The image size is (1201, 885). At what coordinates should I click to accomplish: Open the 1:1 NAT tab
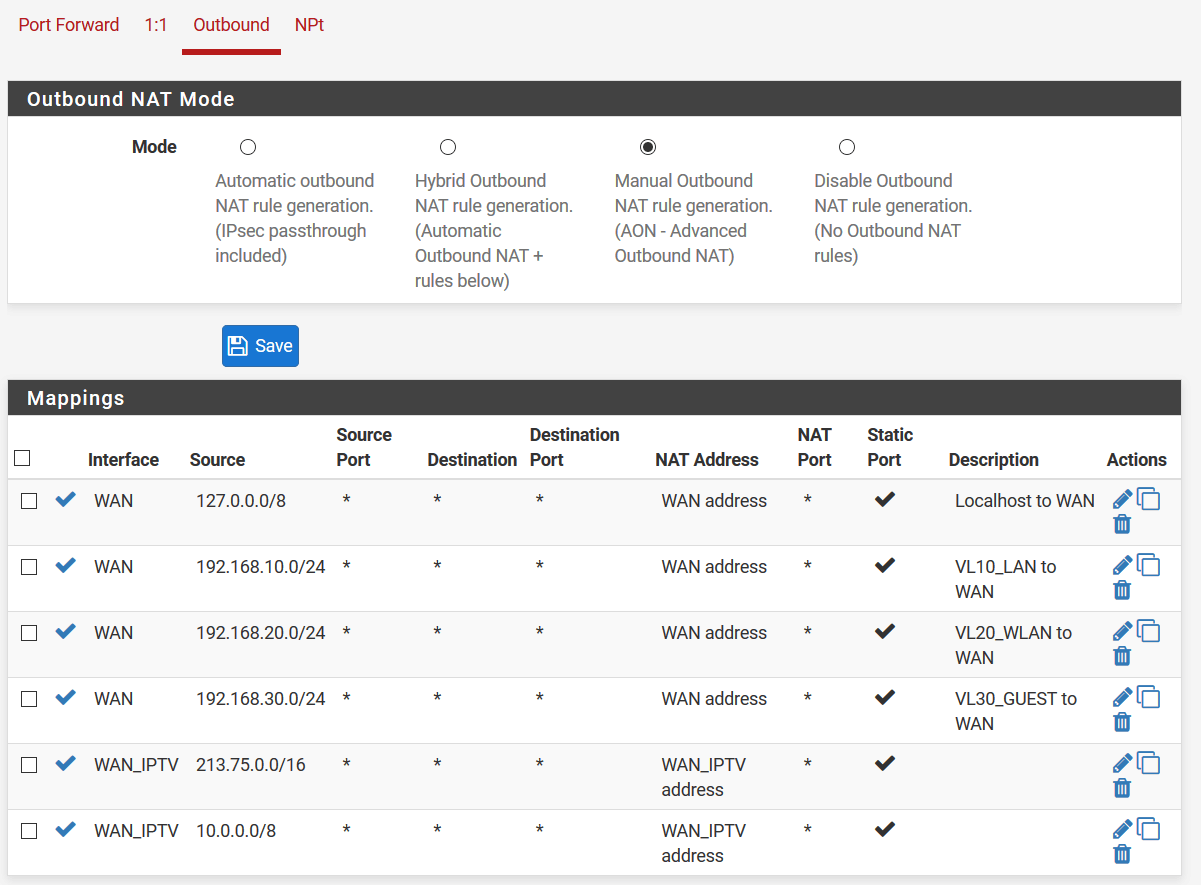(156, 25)
